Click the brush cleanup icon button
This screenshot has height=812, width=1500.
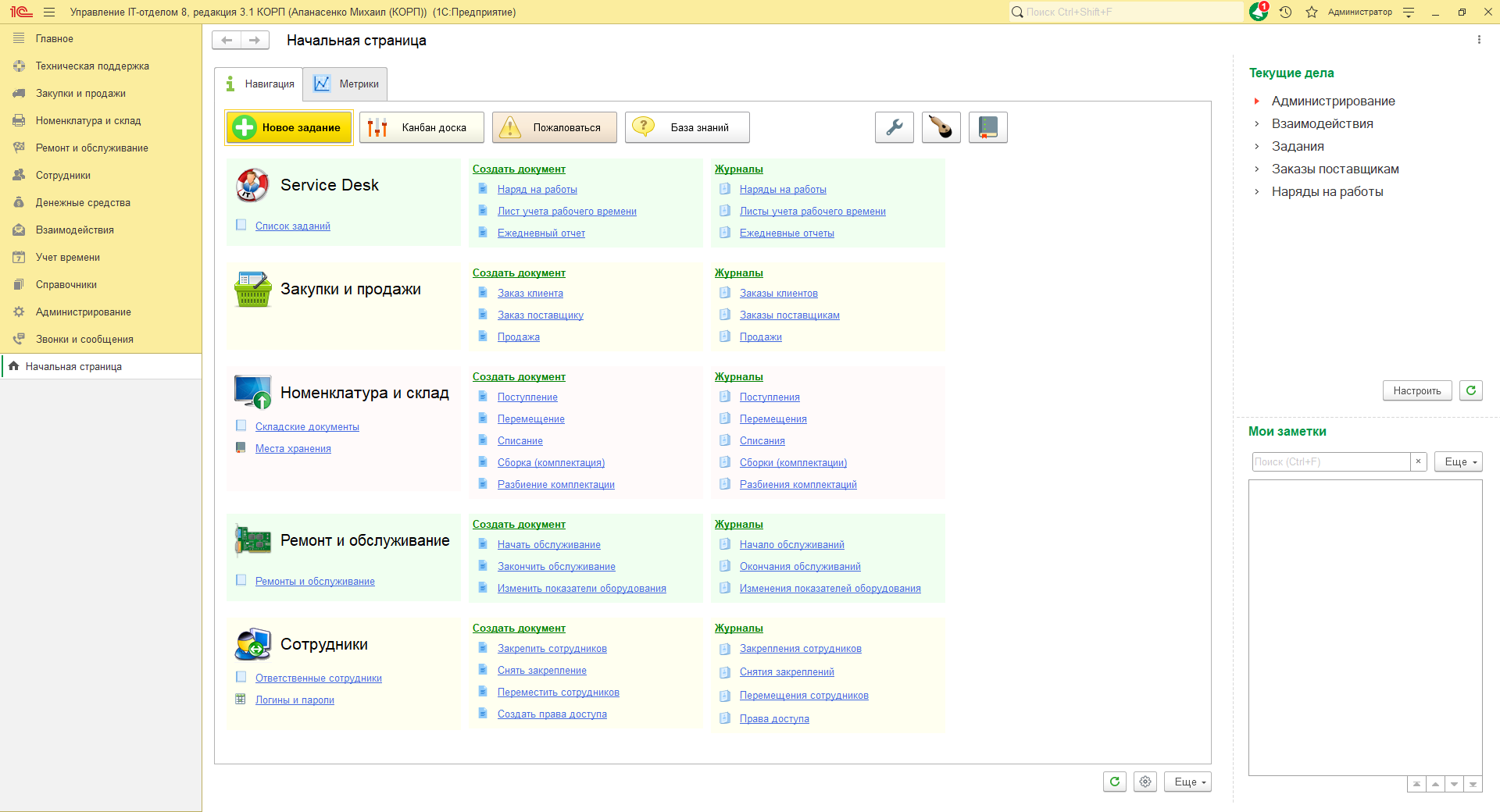941,127
